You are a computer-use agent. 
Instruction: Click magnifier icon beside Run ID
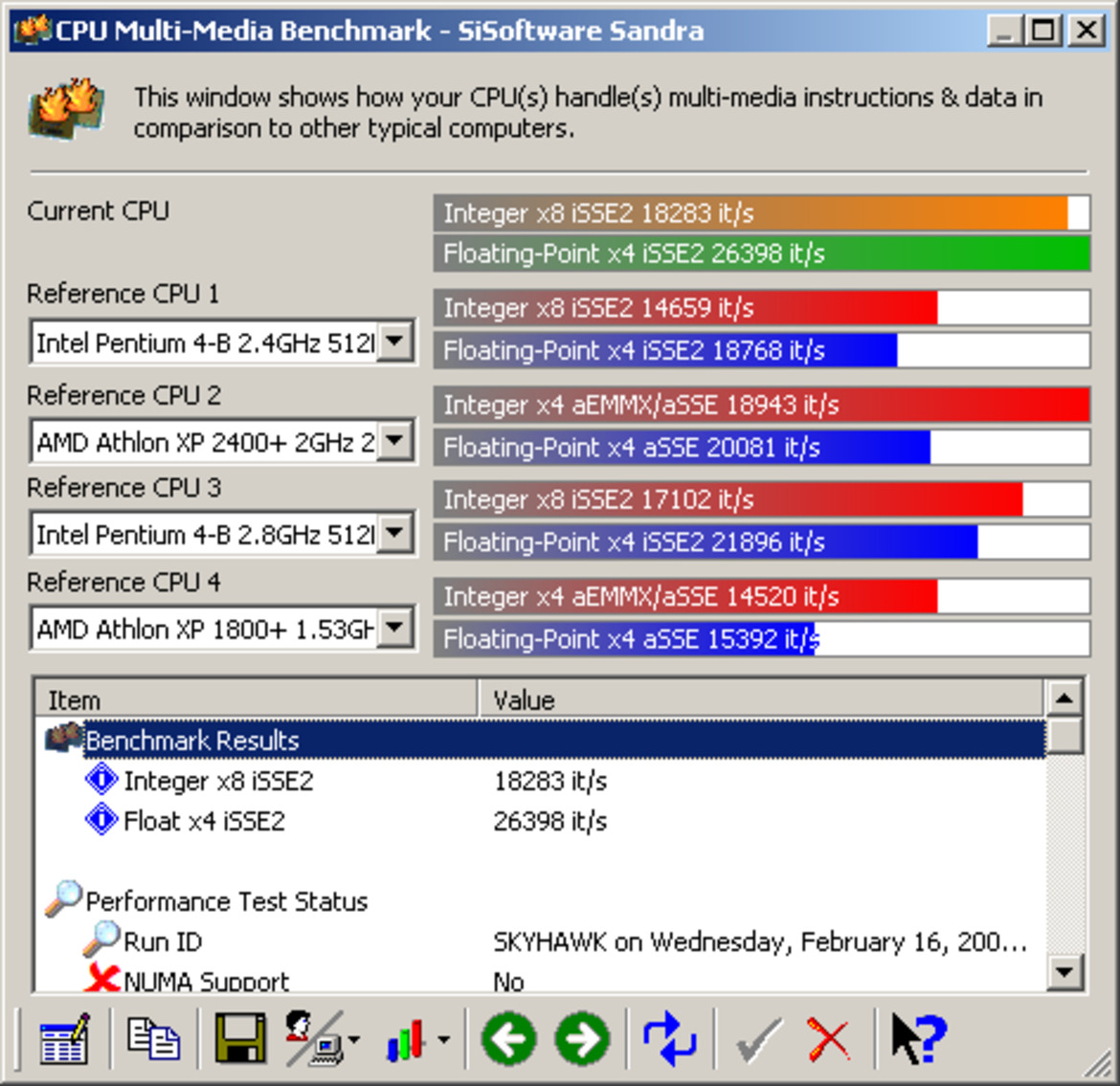[x=101, y=939]
